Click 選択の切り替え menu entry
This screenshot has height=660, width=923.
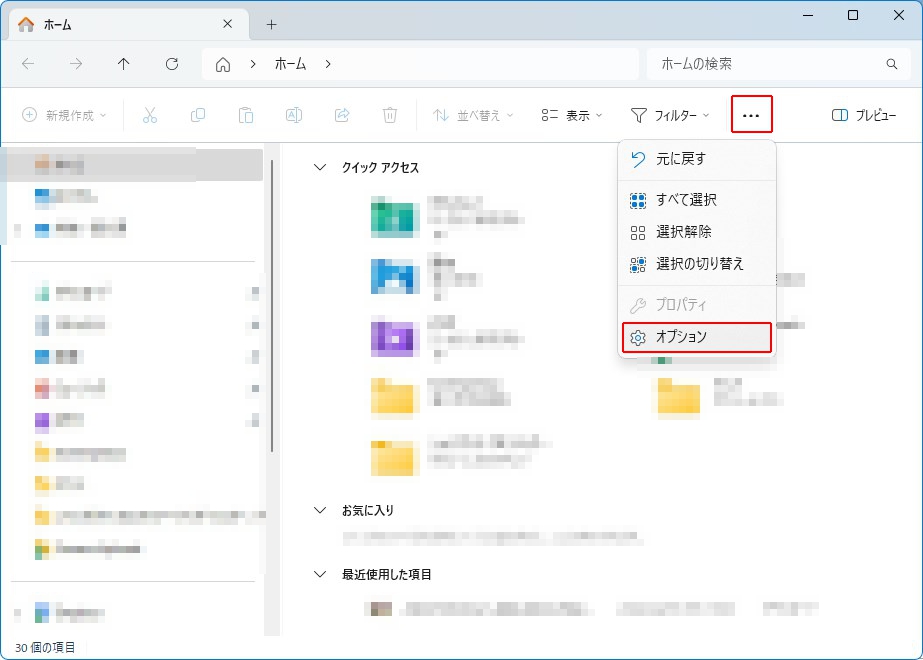point(697,264)
